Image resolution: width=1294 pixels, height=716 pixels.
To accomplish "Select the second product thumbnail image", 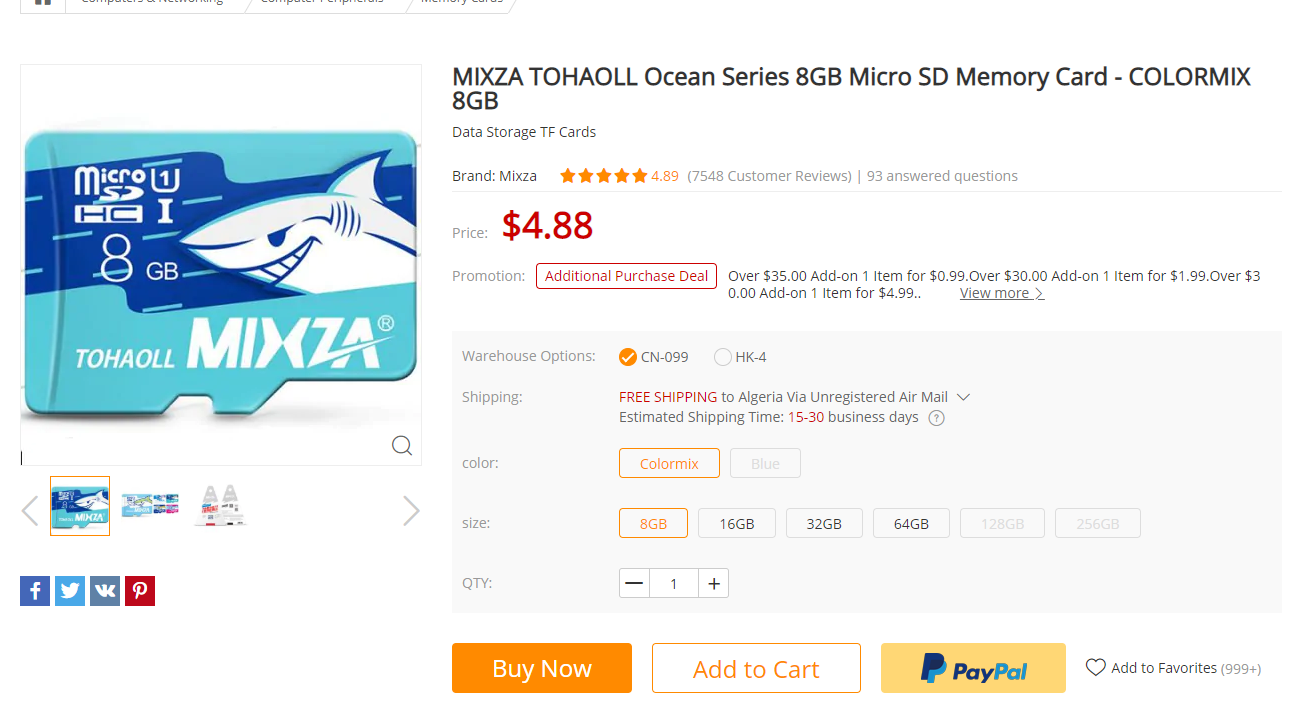I will click(x=150, y=505).
